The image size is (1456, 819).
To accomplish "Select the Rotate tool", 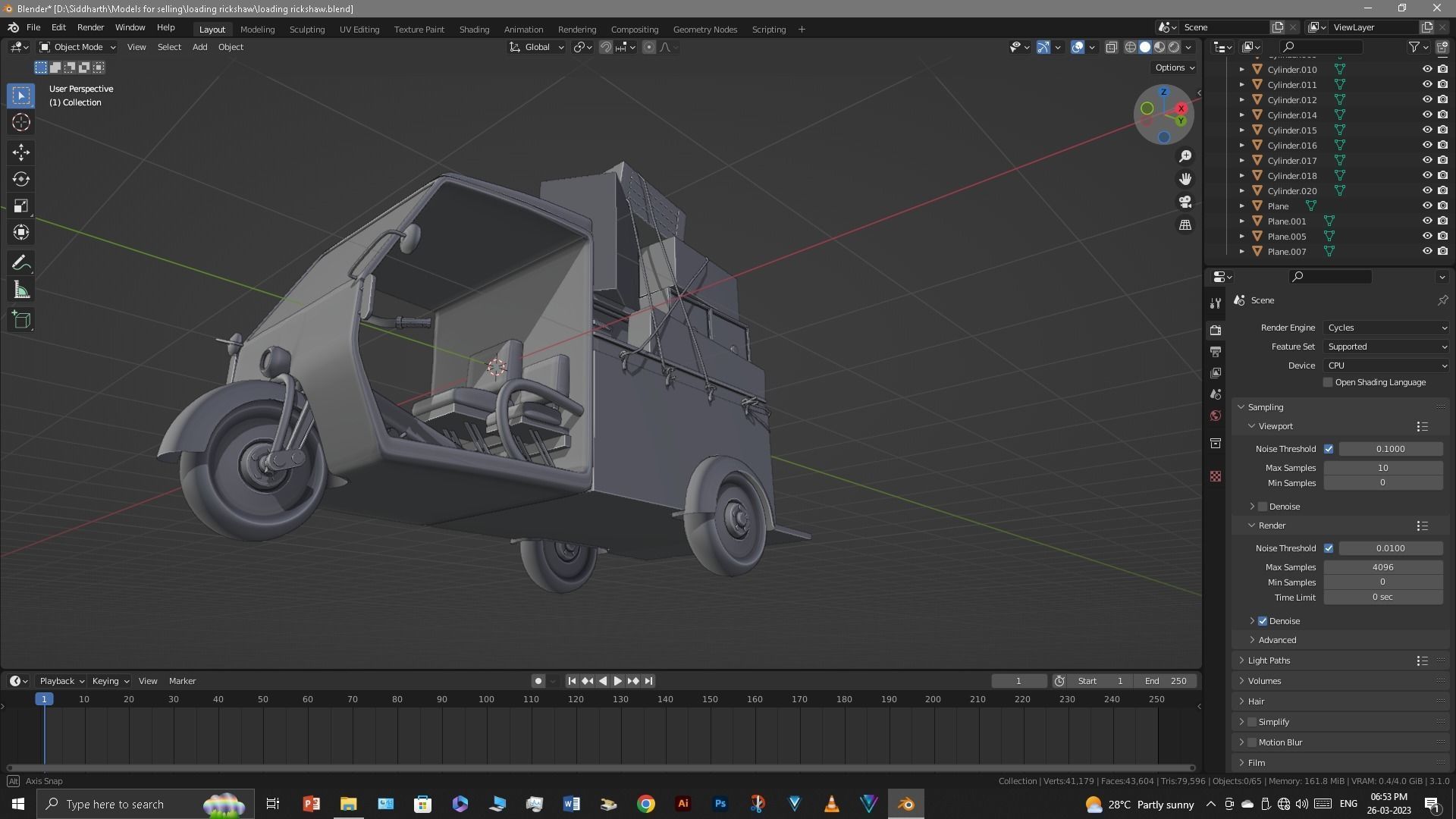I will point(21,179).
